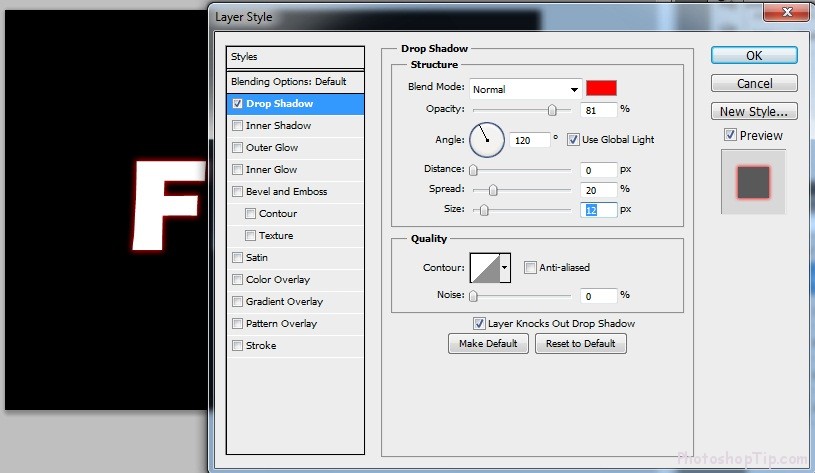This screenshot has height=473, width=815.
Task: Enable the Outer Glow checkbox
Action: [238, 148]
